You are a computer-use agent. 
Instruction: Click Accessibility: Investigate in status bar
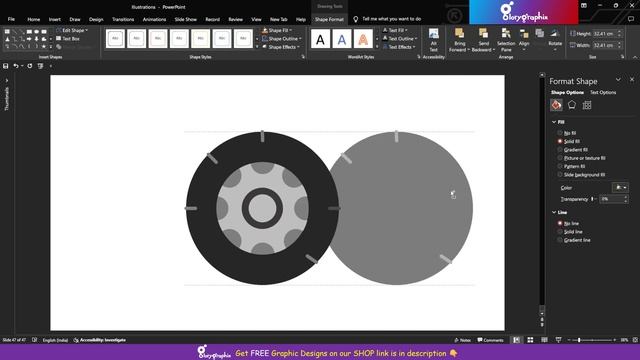100,340
